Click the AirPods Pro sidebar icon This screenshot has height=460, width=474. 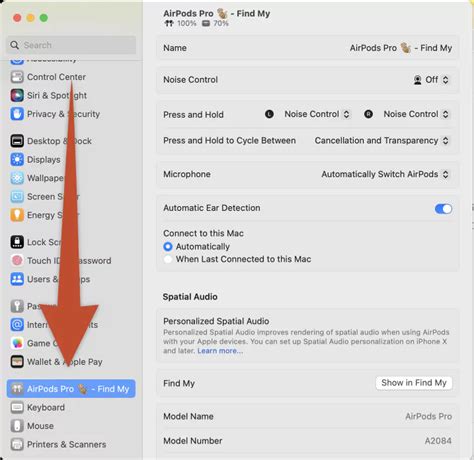tap(17, 389)
